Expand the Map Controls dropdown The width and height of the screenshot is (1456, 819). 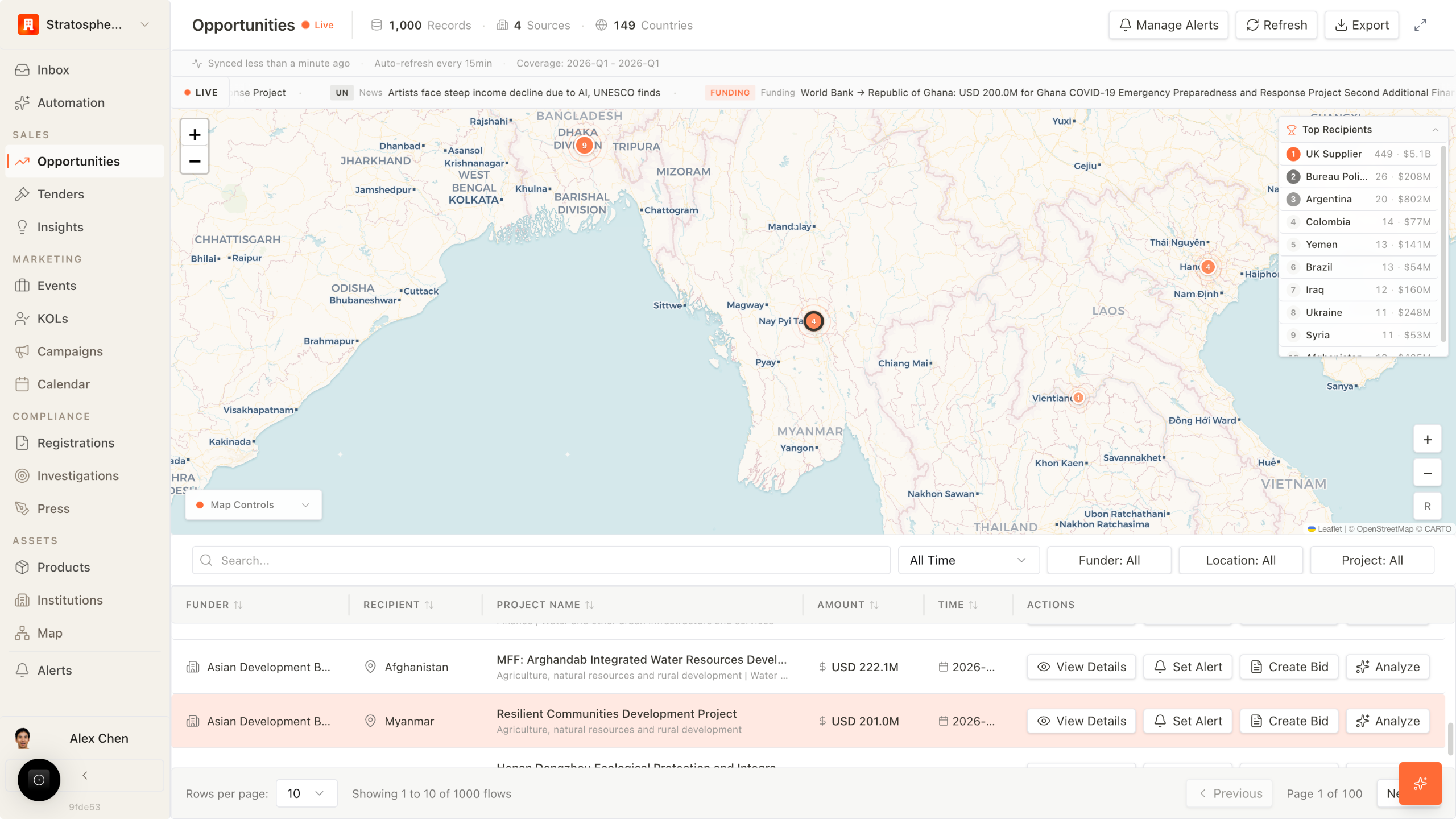(254, 505)
